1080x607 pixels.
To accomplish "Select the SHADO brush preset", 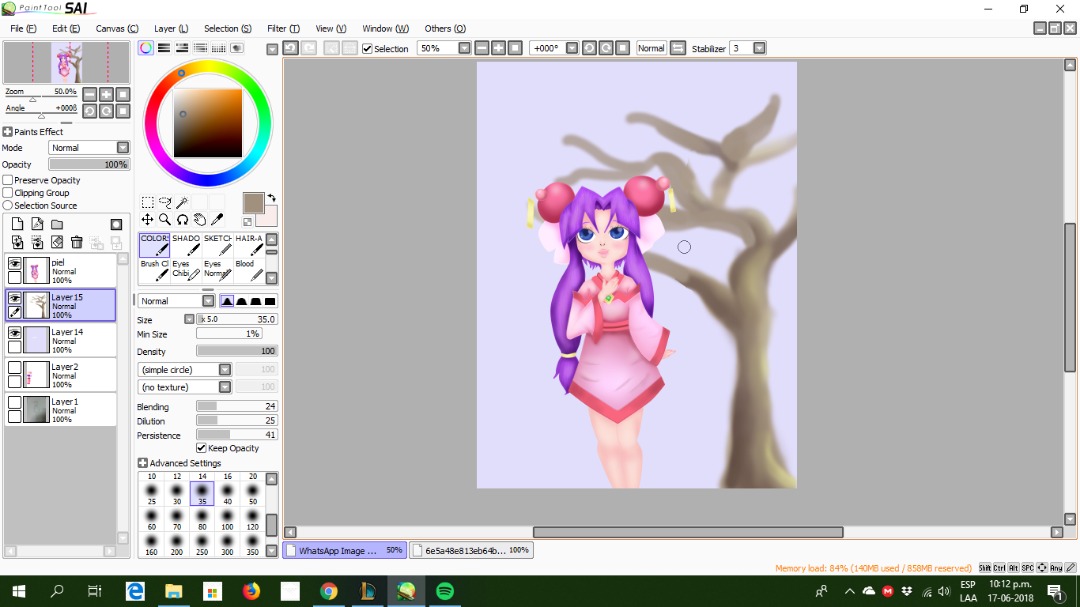I will point(185,245).
